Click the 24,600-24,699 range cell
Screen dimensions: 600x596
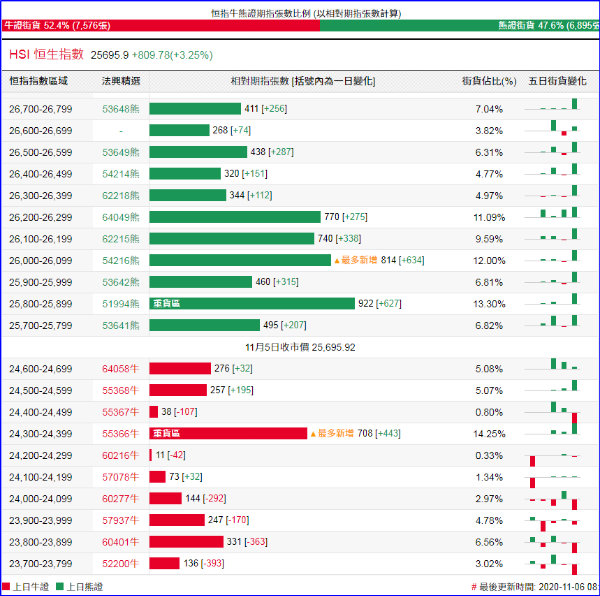pyautogui.click(x=41, y=369)
